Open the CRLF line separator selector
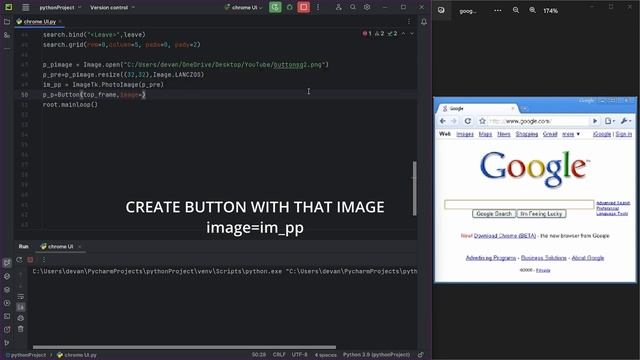Image resolution: width=640 pixels, height=360 pixels. click(x=279, y=355)
